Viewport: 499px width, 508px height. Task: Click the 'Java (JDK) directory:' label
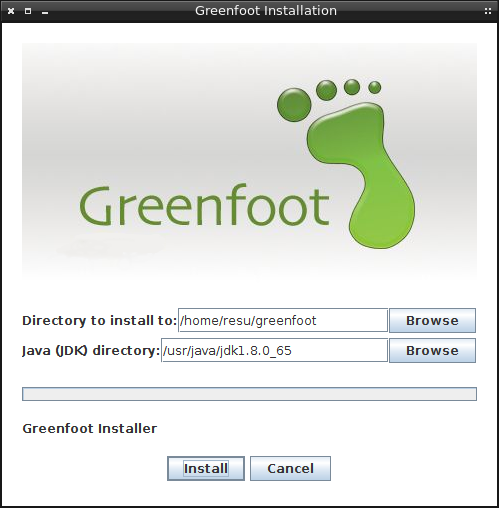pos(91,351)
